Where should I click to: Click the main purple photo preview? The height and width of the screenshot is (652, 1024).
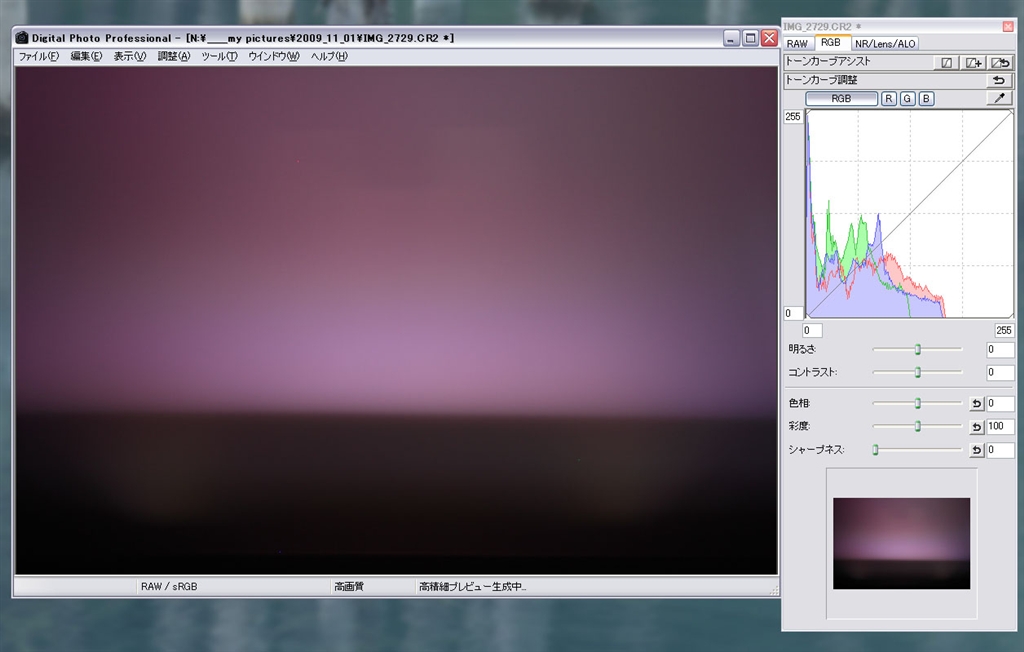tap(396, 321)
